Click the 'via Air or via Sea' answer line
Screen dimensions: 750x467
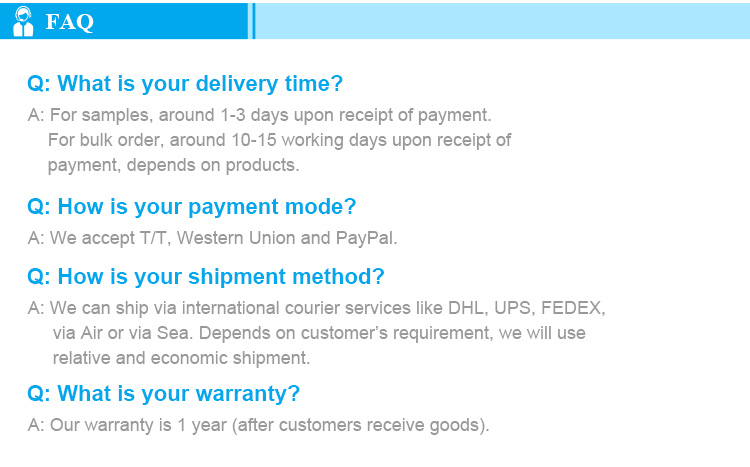[x=319, y=333]
